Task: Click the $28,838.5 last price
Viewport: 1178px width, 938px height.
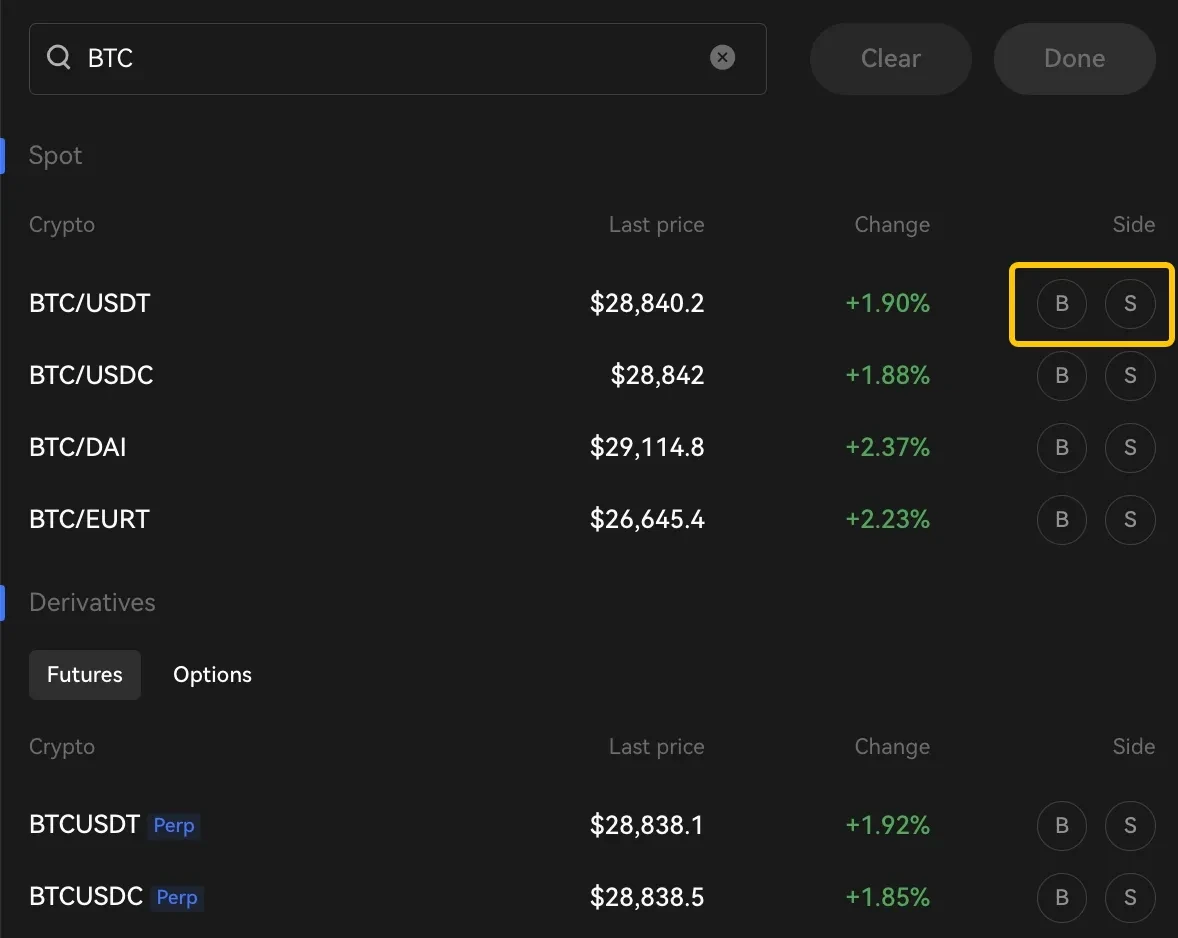Action: pyautogui.click(x=647, y=897)
